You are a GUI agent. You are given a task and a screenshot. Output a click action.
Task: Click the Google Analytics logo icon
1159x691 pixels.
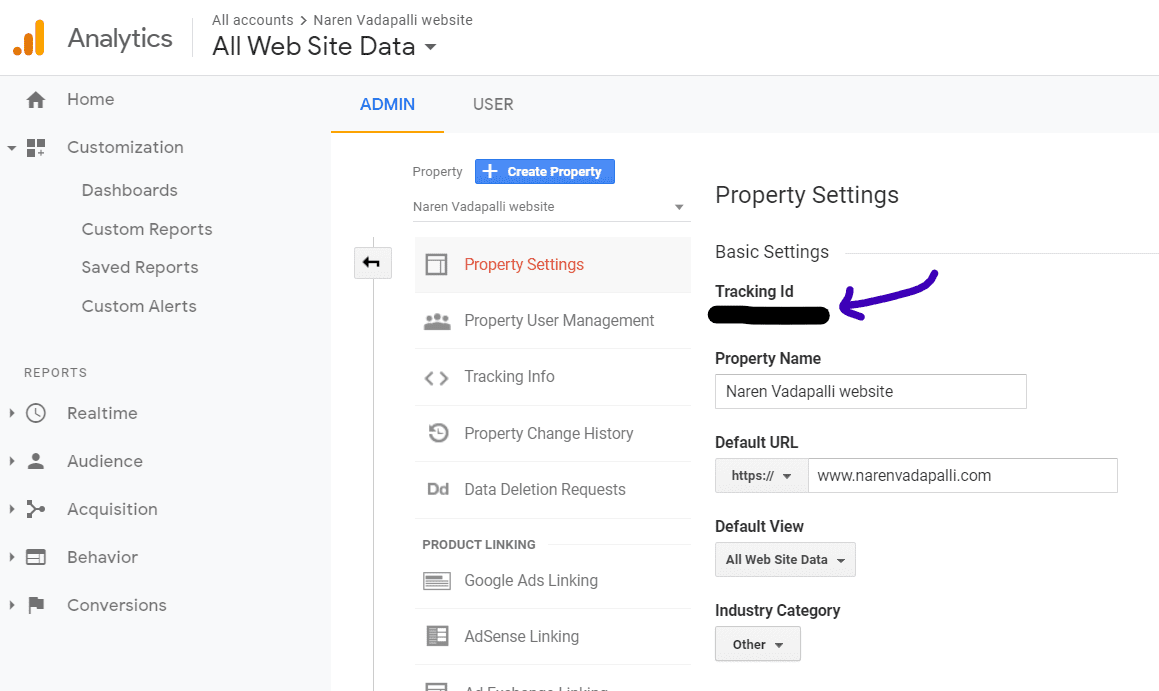[29, 38]
